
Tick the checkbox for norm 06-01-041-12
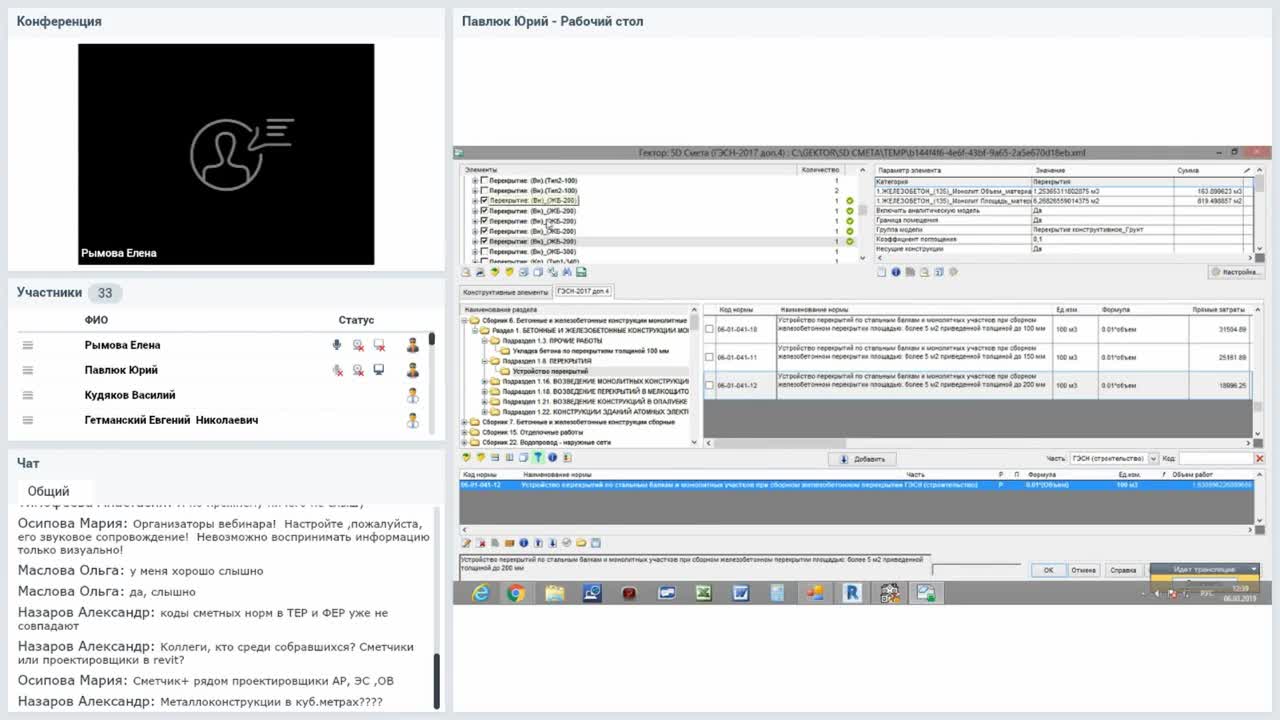709,385
